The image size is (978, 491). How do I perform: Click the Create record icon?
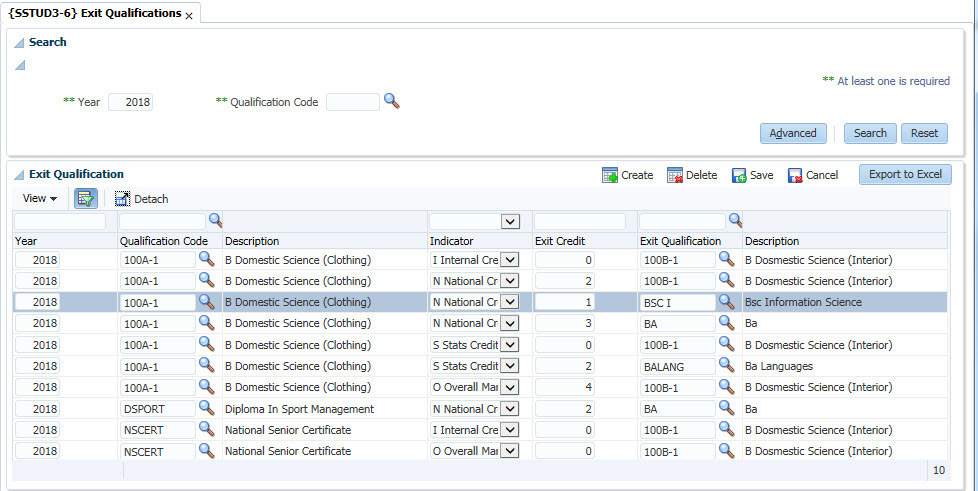tap(609, 175)
